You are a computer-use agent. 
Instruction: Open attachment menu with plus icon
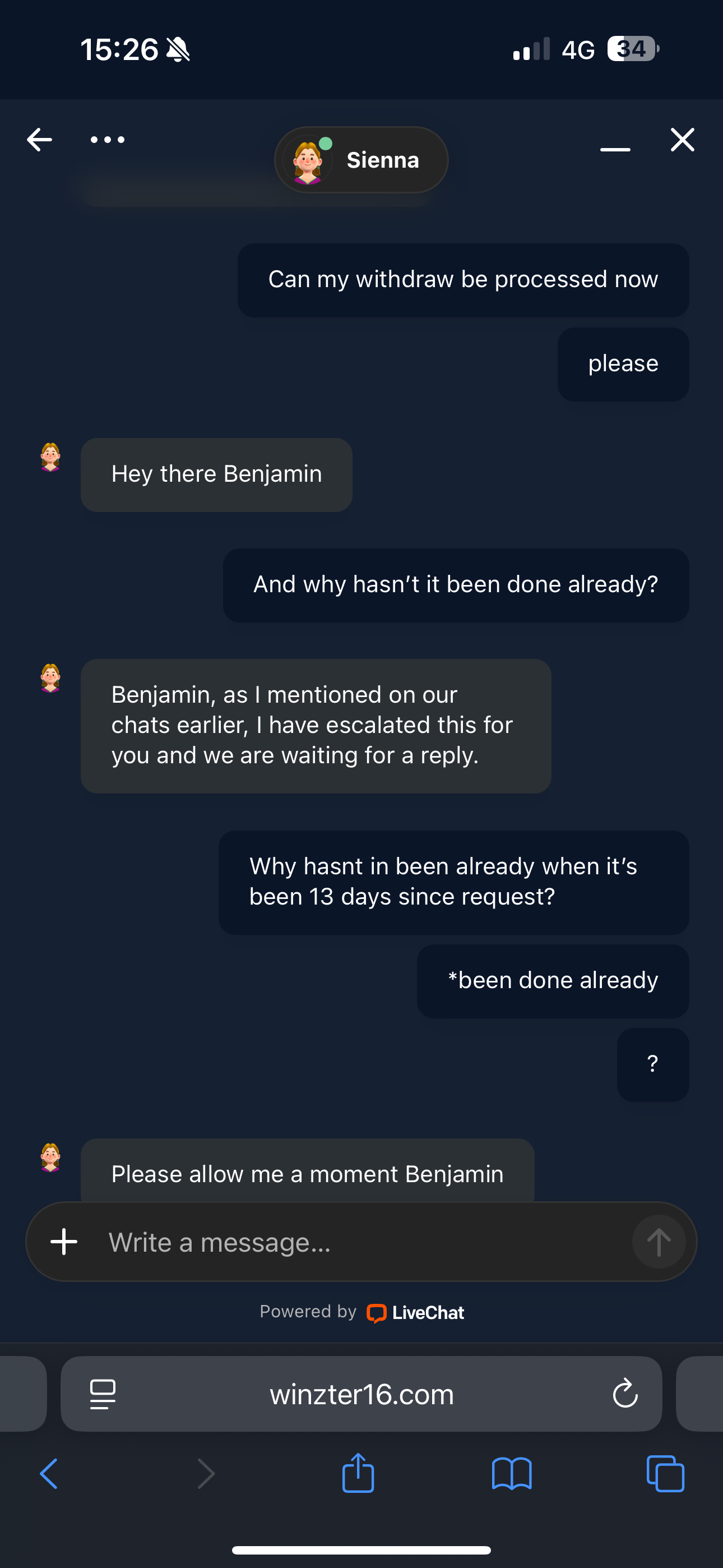(x=64, y=1242)
